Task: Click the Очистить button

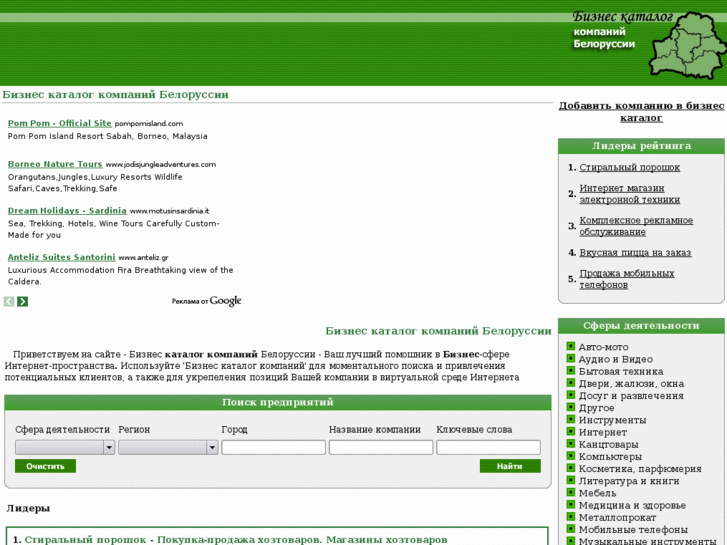Action: 45,466
